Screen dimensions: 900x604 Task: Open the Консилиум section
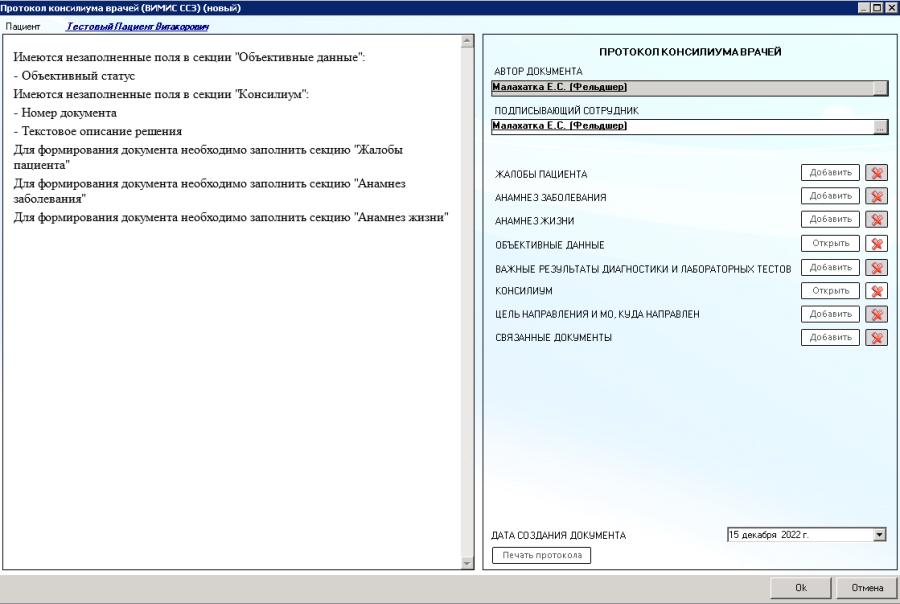[831, 291]
